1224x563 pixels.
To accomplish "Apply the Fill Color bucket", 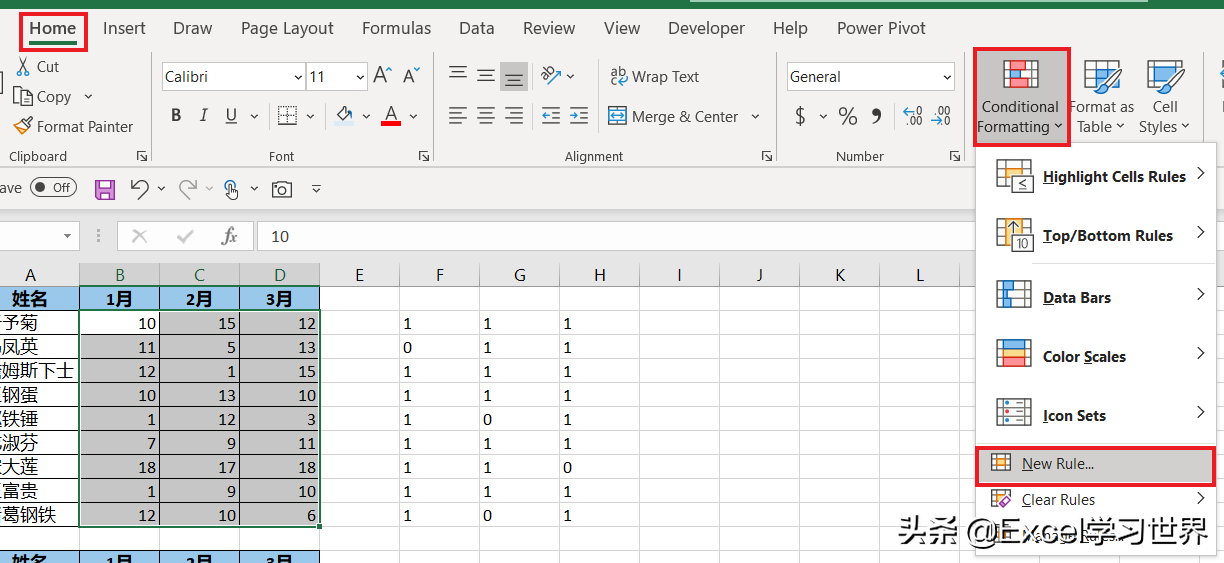I will tap(345, 115).
